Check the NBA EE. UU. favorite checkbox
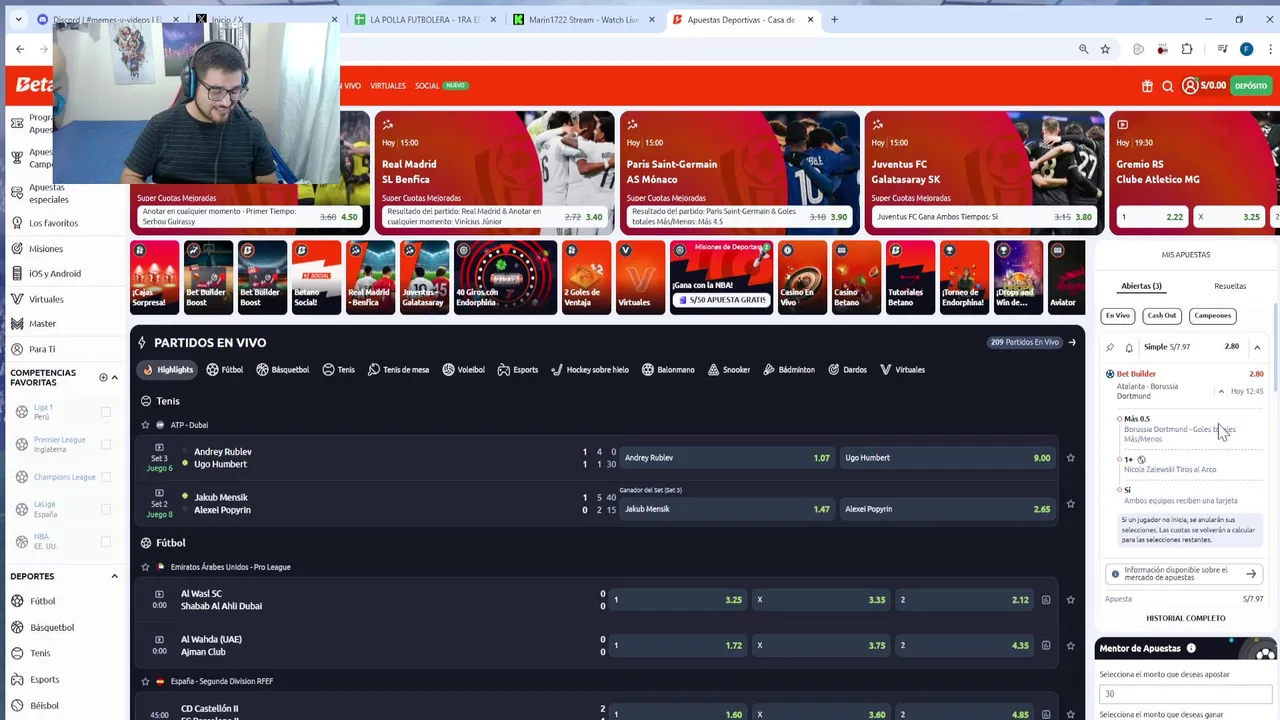 point(106,541)
